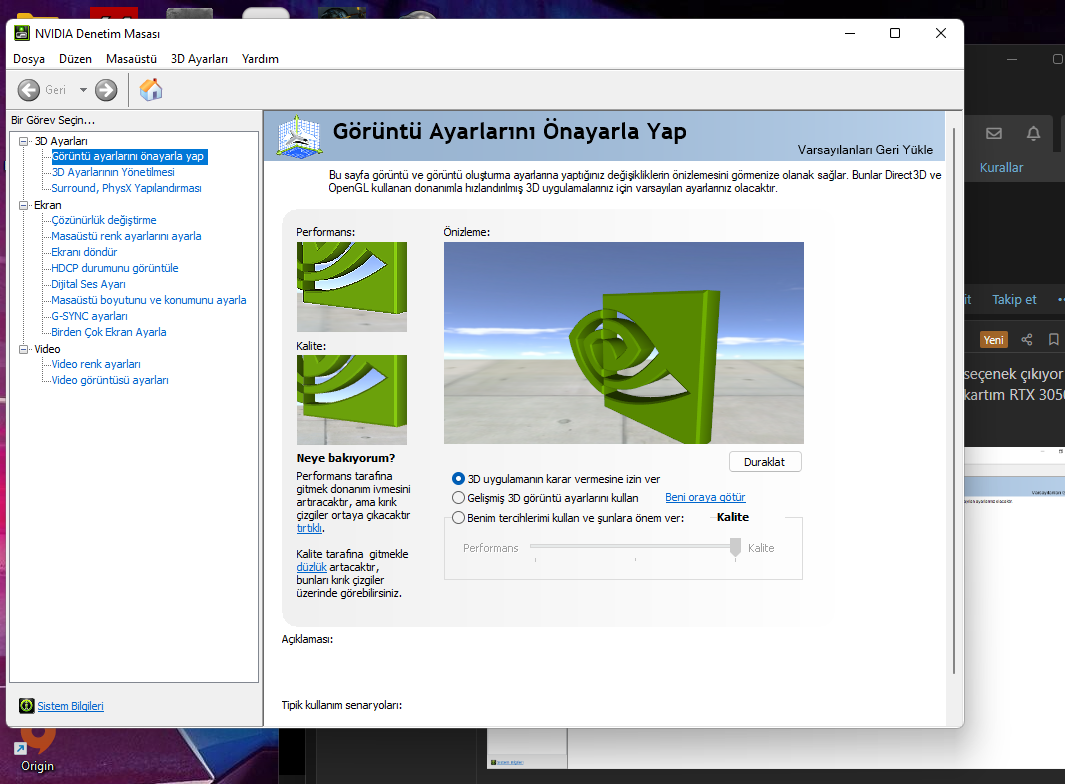Collapse the 3D Ayarları tree node
The width and height of the screenshot is (1065, 784).
pos(24,141)
